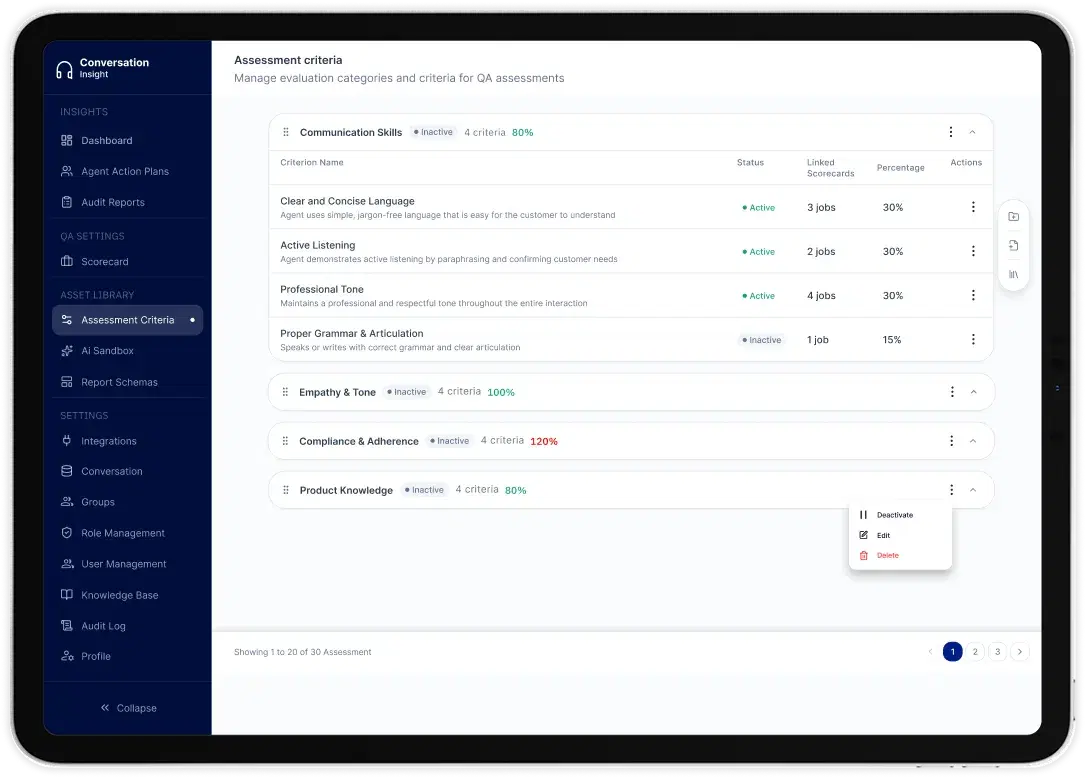Click "15%" in Proper Grammar row
The image size is (1086, 778).
tap(892, 339)
